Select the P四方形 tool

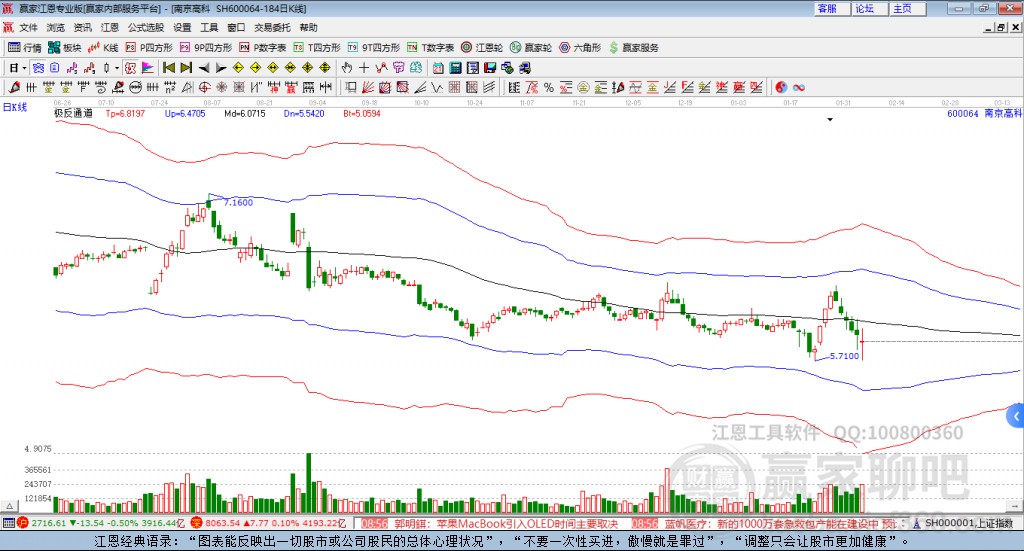click(x=149, y=47)
